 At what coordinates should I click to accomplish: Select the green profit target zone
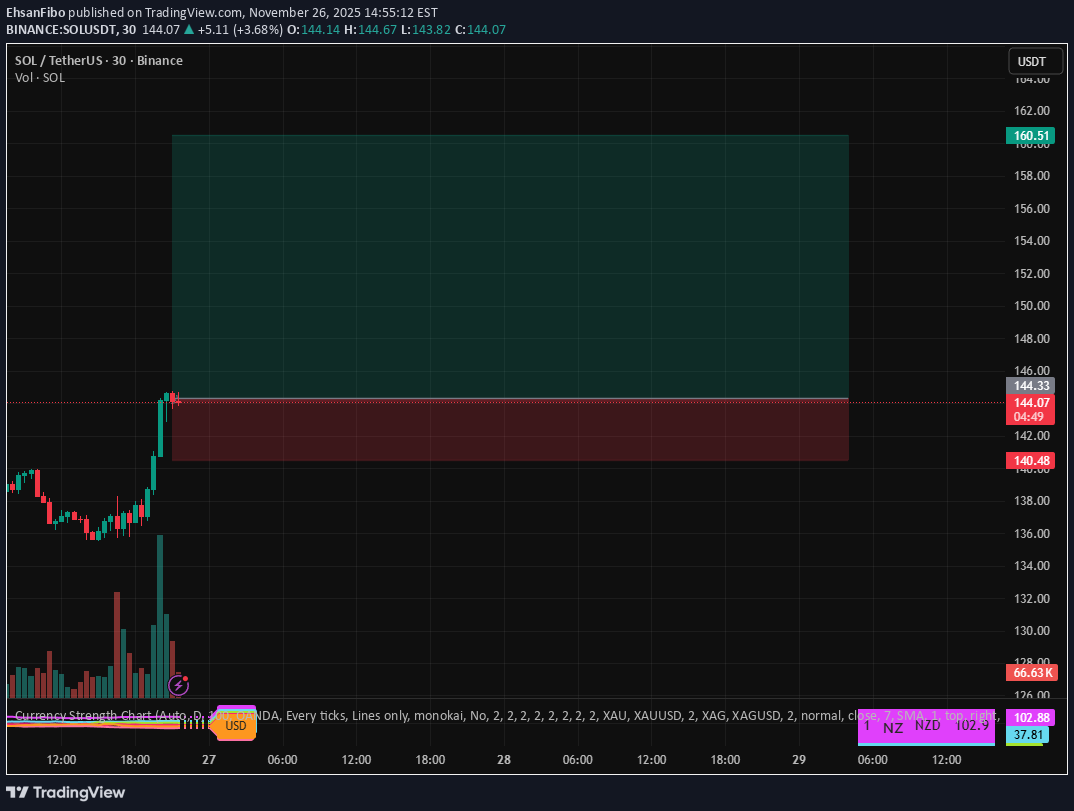click(x=510, y=266)
